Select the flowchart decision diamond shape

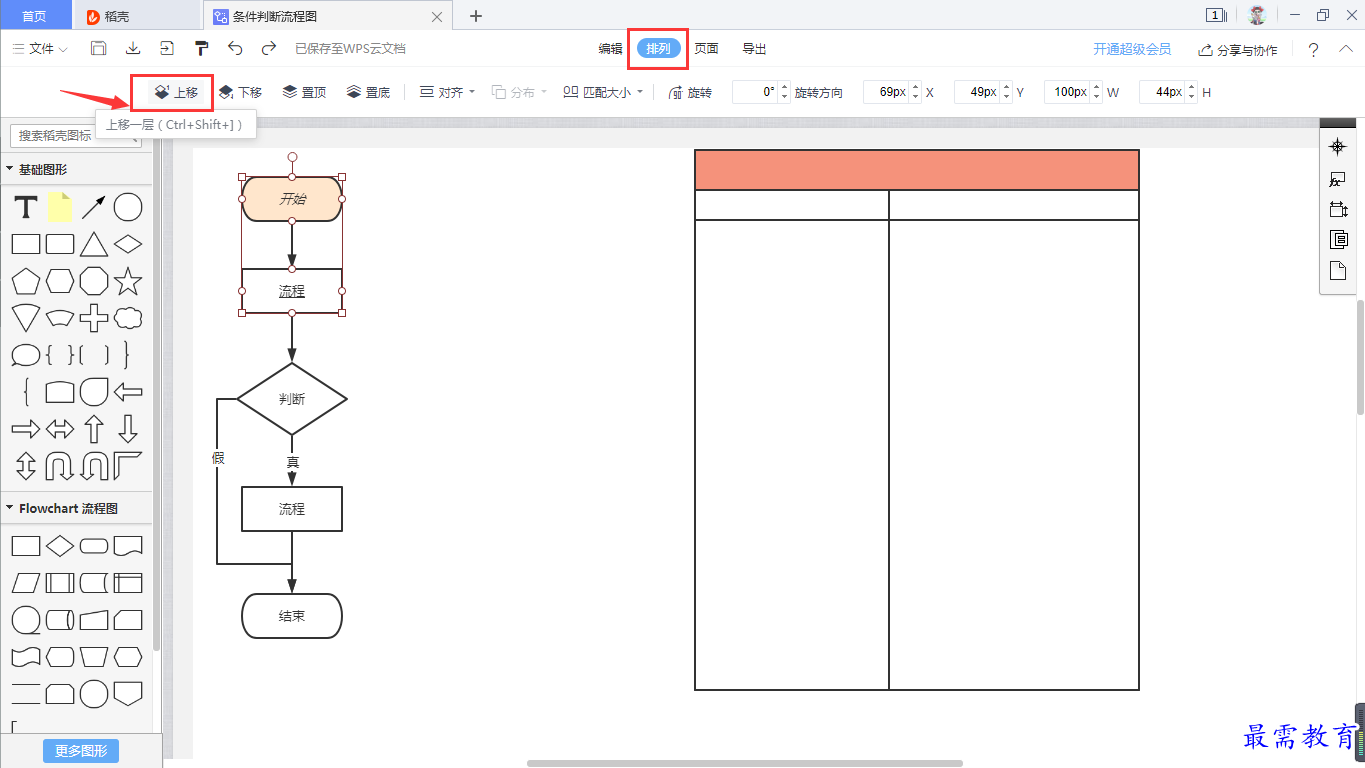60,546
